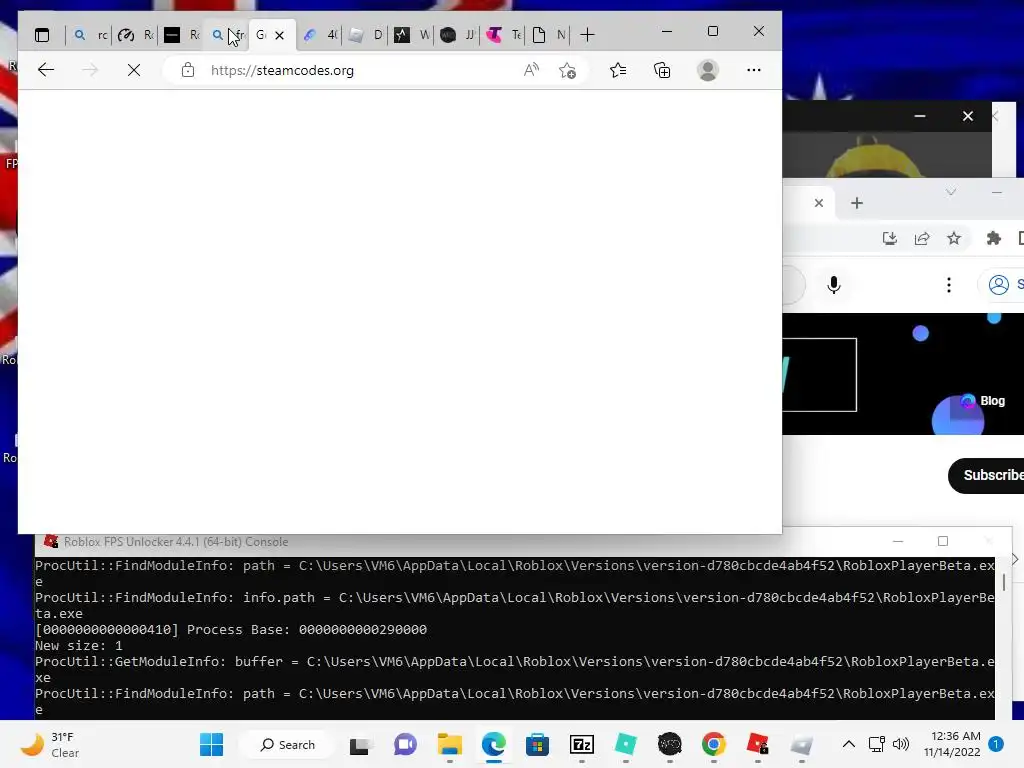Open teal Roblox Studio taskbar icon
This screenshot has width=1024, height=768.
click(626, 744)
